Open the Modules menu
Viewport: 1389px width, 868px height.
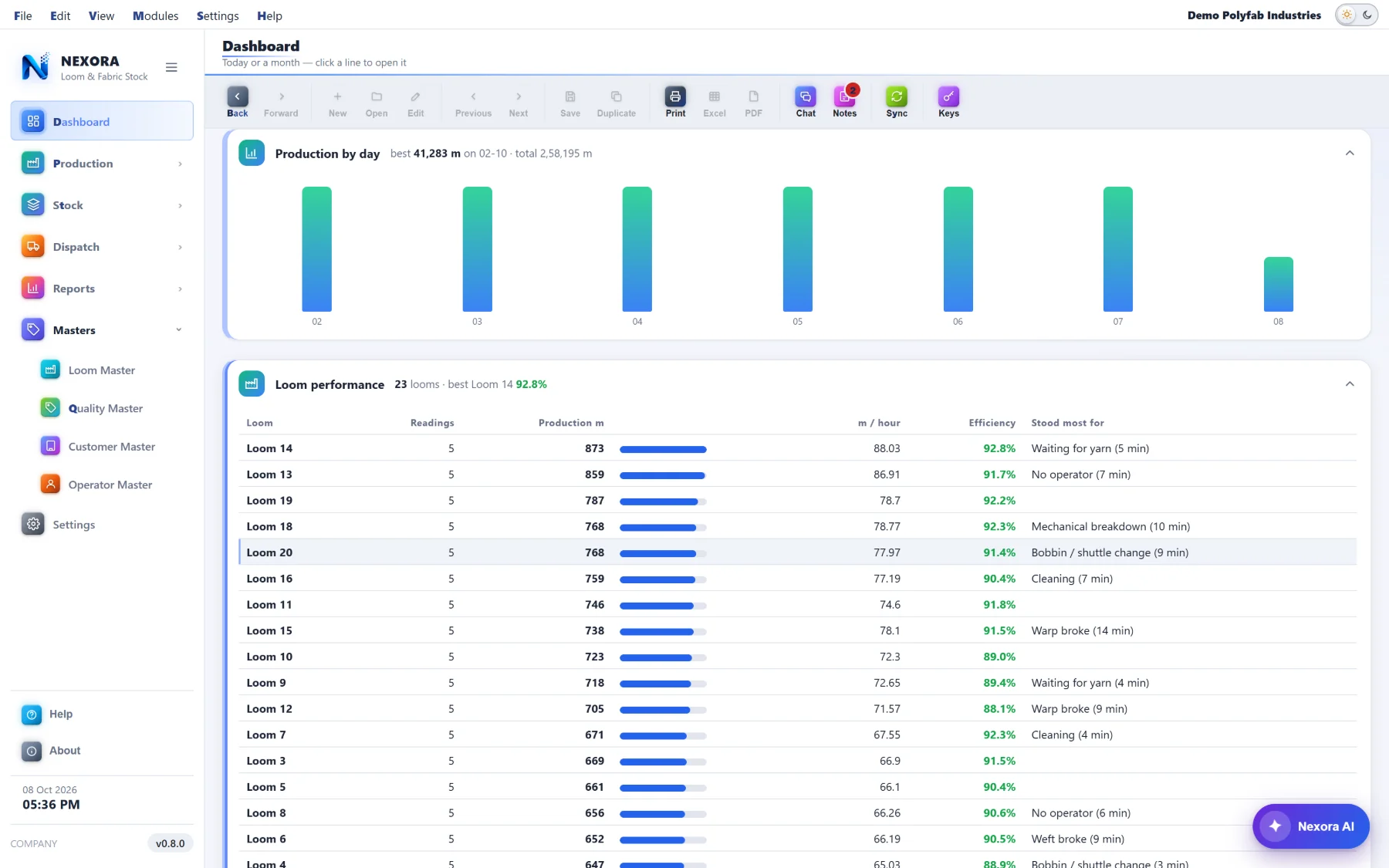pyautogui.click(x=155, y=15)
